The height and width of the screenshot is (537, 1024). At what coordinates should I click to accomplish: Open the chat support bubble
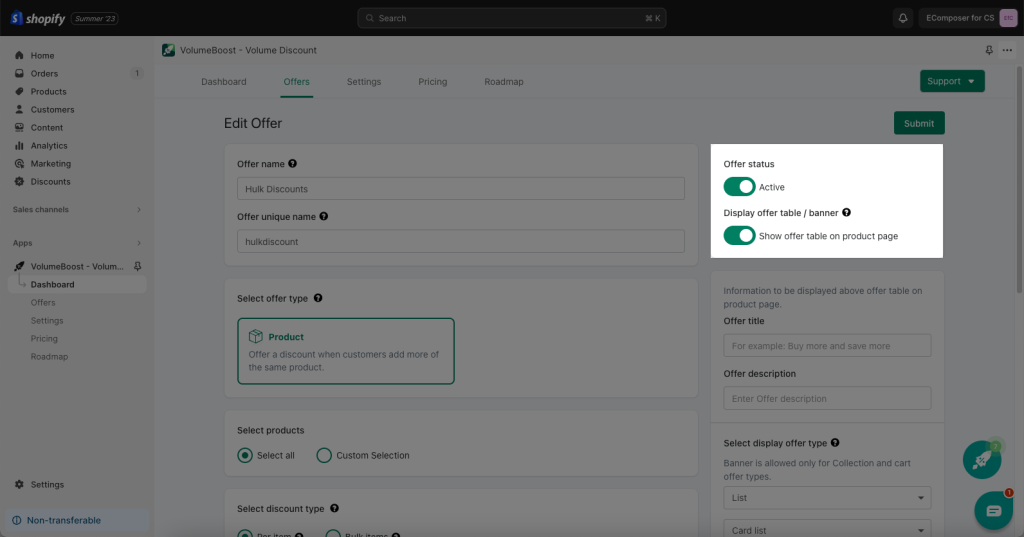tap(993, 510)
